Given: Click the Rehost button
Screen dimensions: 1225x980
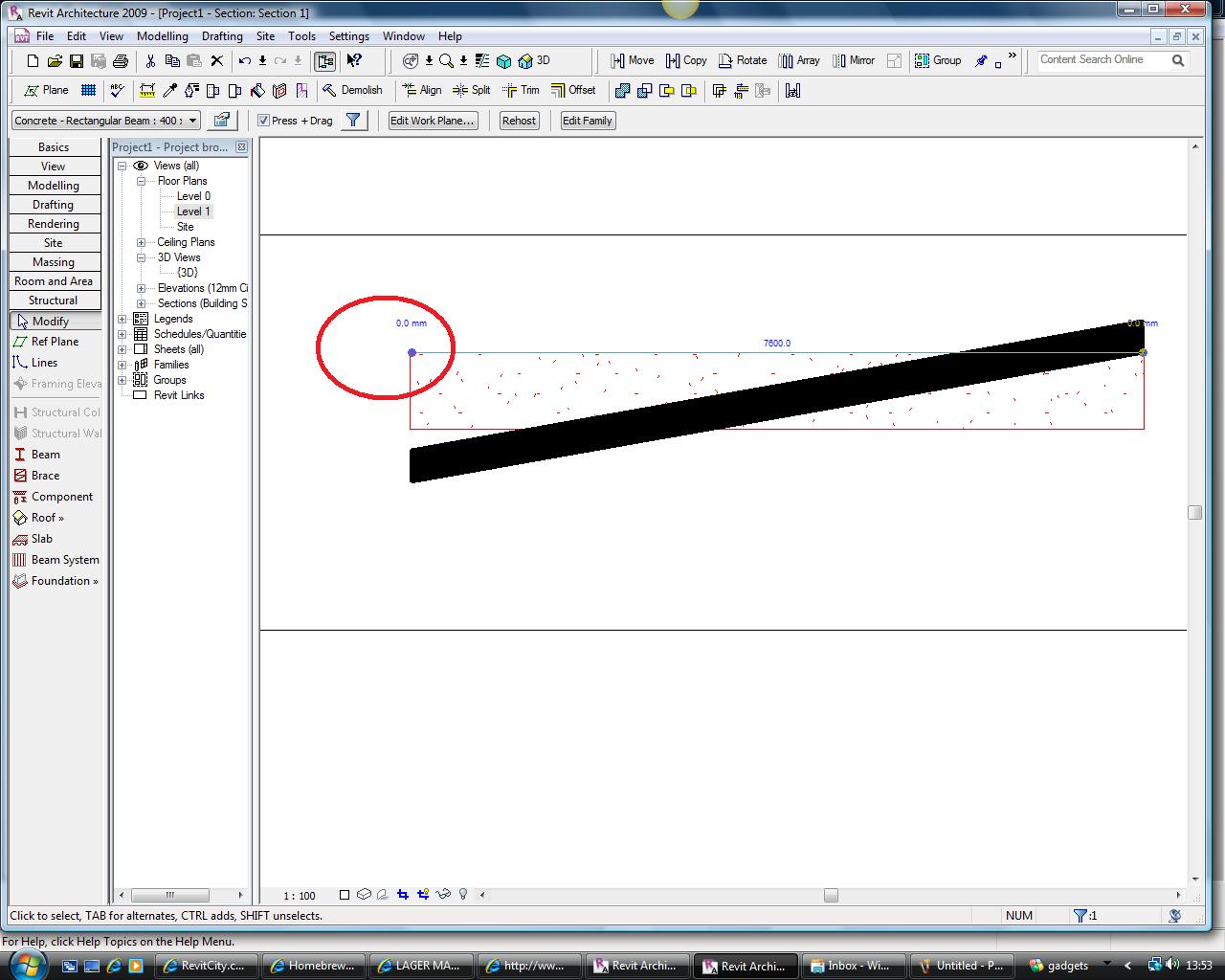Looking at the screenshot, I should tap(519, 121).
